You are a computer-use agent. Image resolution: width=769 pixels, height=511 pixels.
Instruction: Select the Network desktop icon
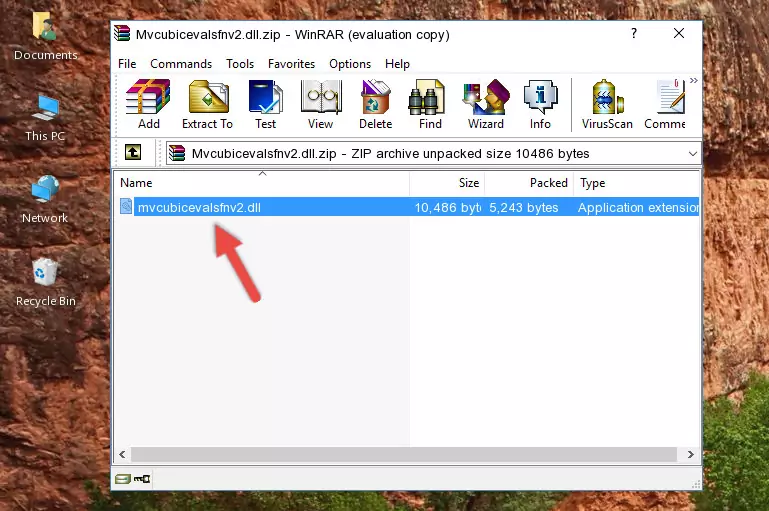click(x=45, y=200)
